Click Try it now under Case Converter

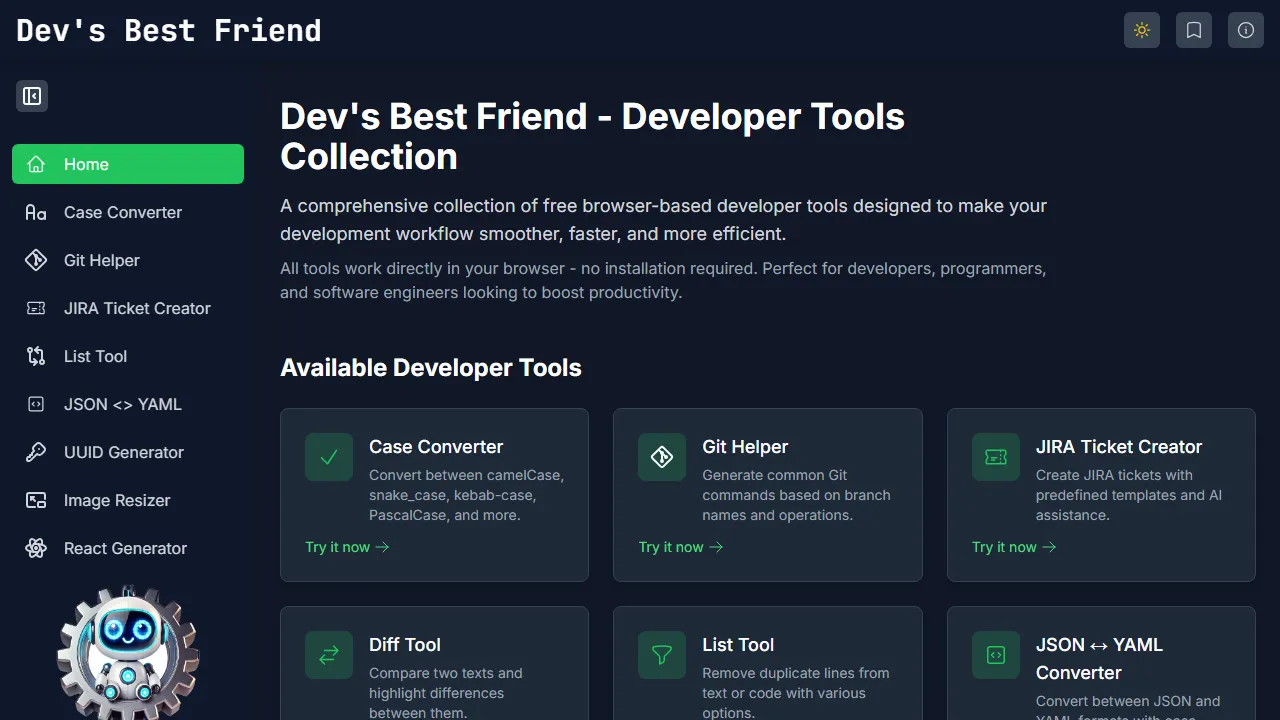pyautogui.click(x=347, y=547)
